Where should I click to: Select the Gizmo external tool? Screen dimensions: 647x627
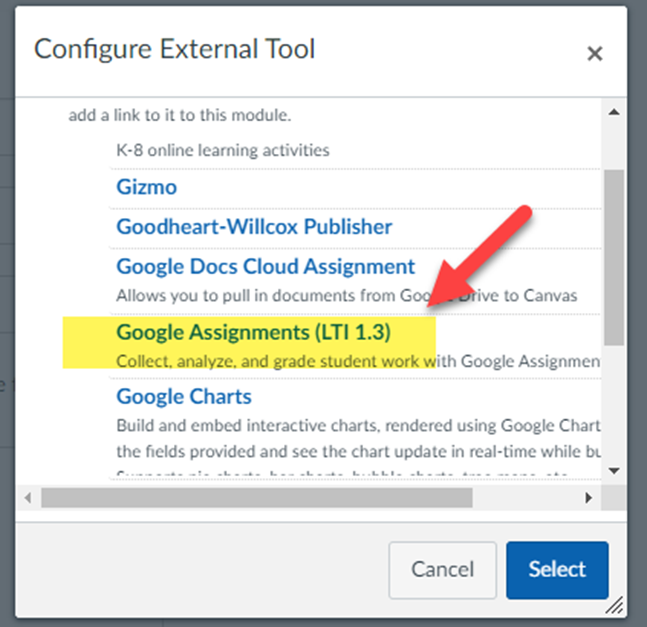tap(146, 187)
